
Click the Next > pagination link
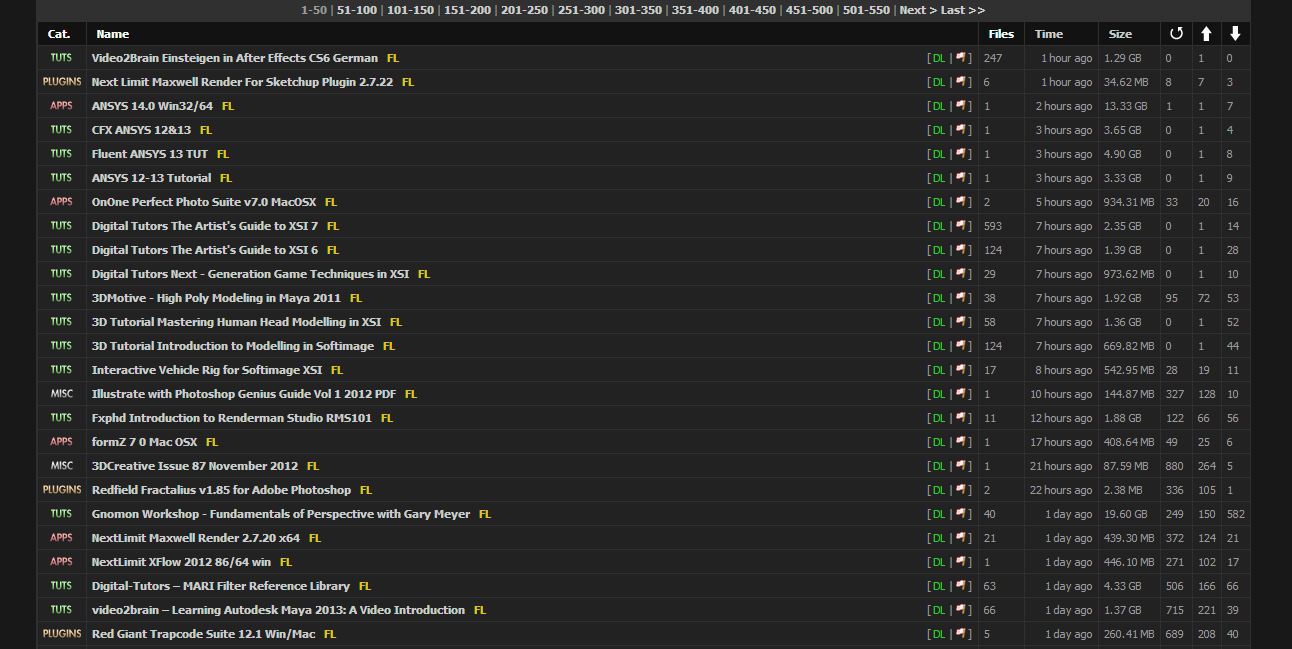click(918, 10)
